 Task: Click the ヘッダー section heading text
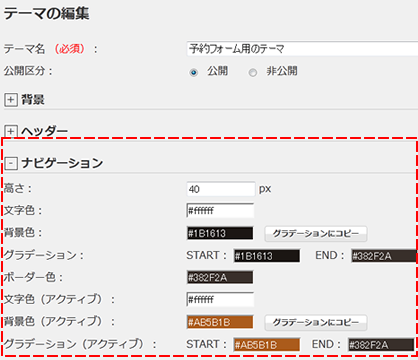[45, 131]
